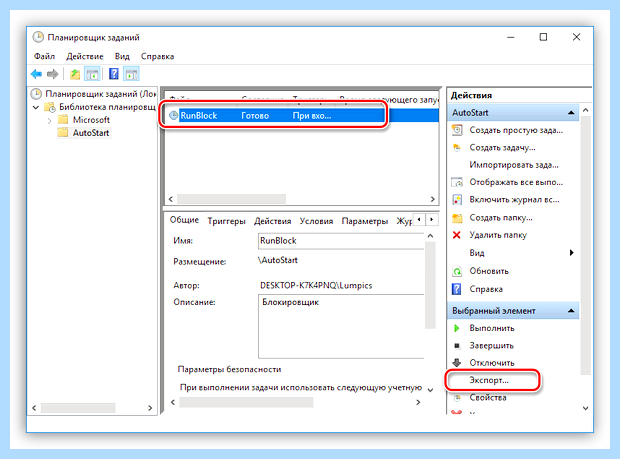The width and height of the screenshot is (620, 459).
Task: Click the details pane horizontal scrollbar
Action: (246, 402)
